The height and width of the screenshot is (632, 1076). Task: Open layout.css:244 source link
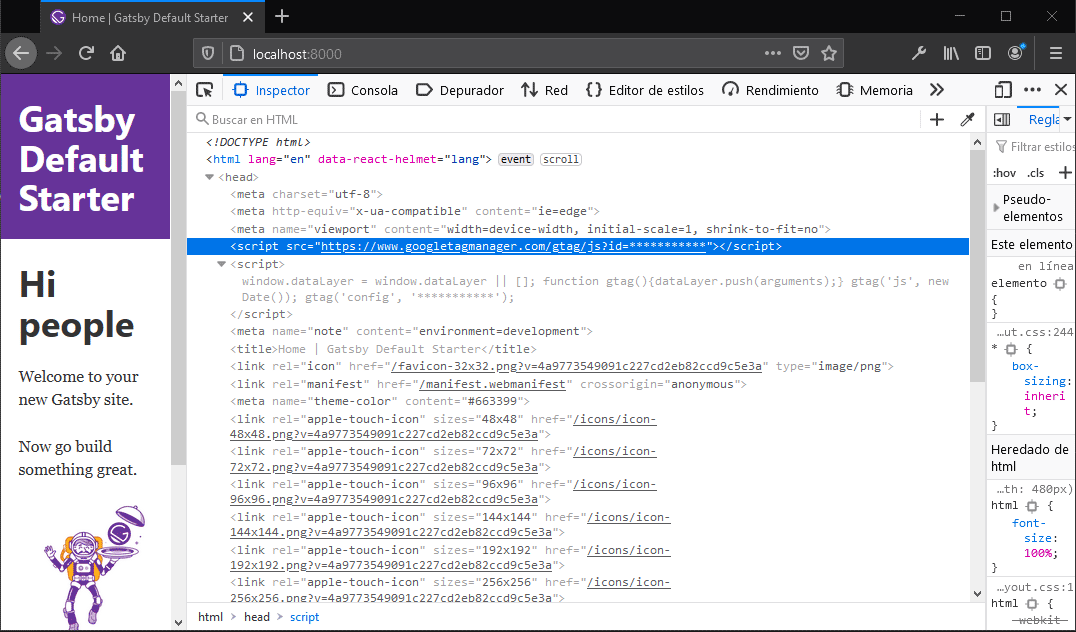(x=1035, y=332)
